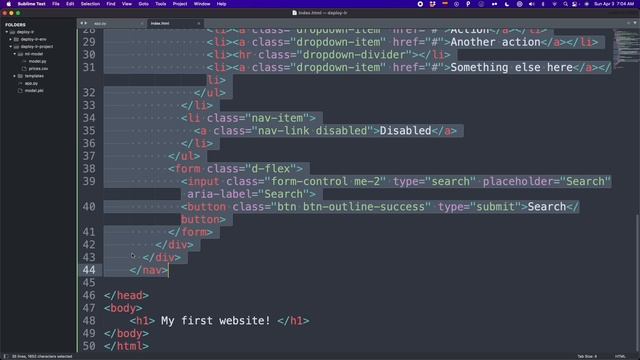Screen dimensions: 640x360
Task: Open the View menu
Action: click(x=127, y=4)
